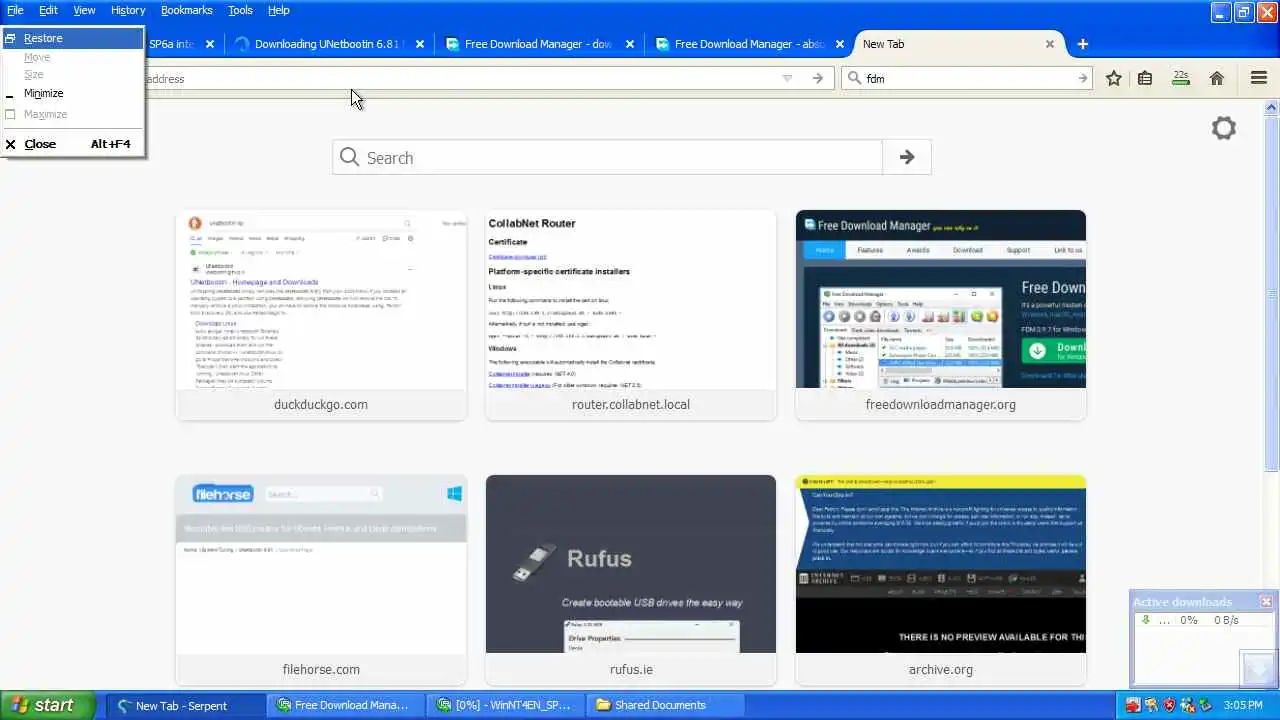Click the green download arrow in Active downloads
1280x720 pixels.
tap(1146, 620)
